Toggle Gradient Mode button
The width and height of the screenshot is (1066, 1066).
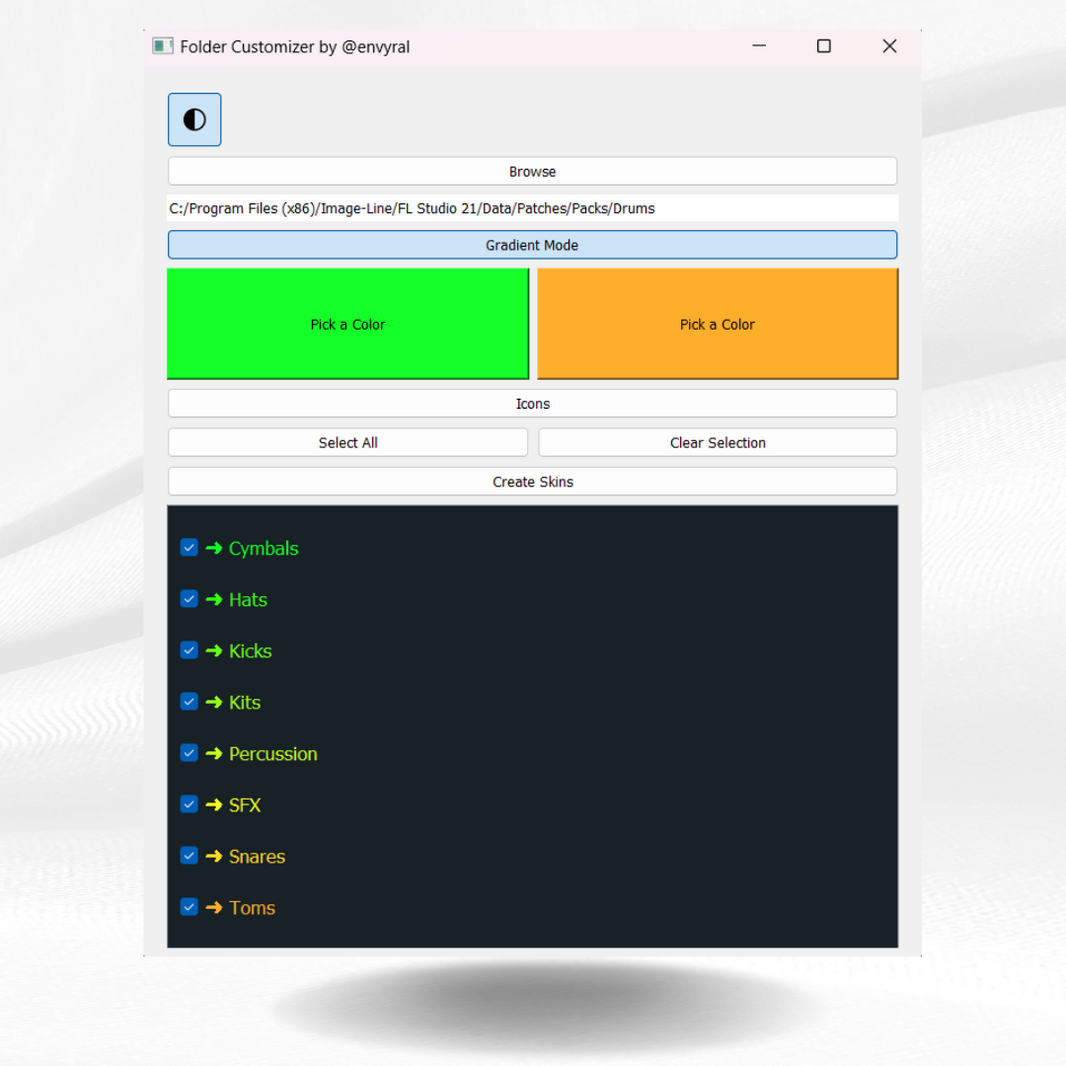(x=532, y=245)
